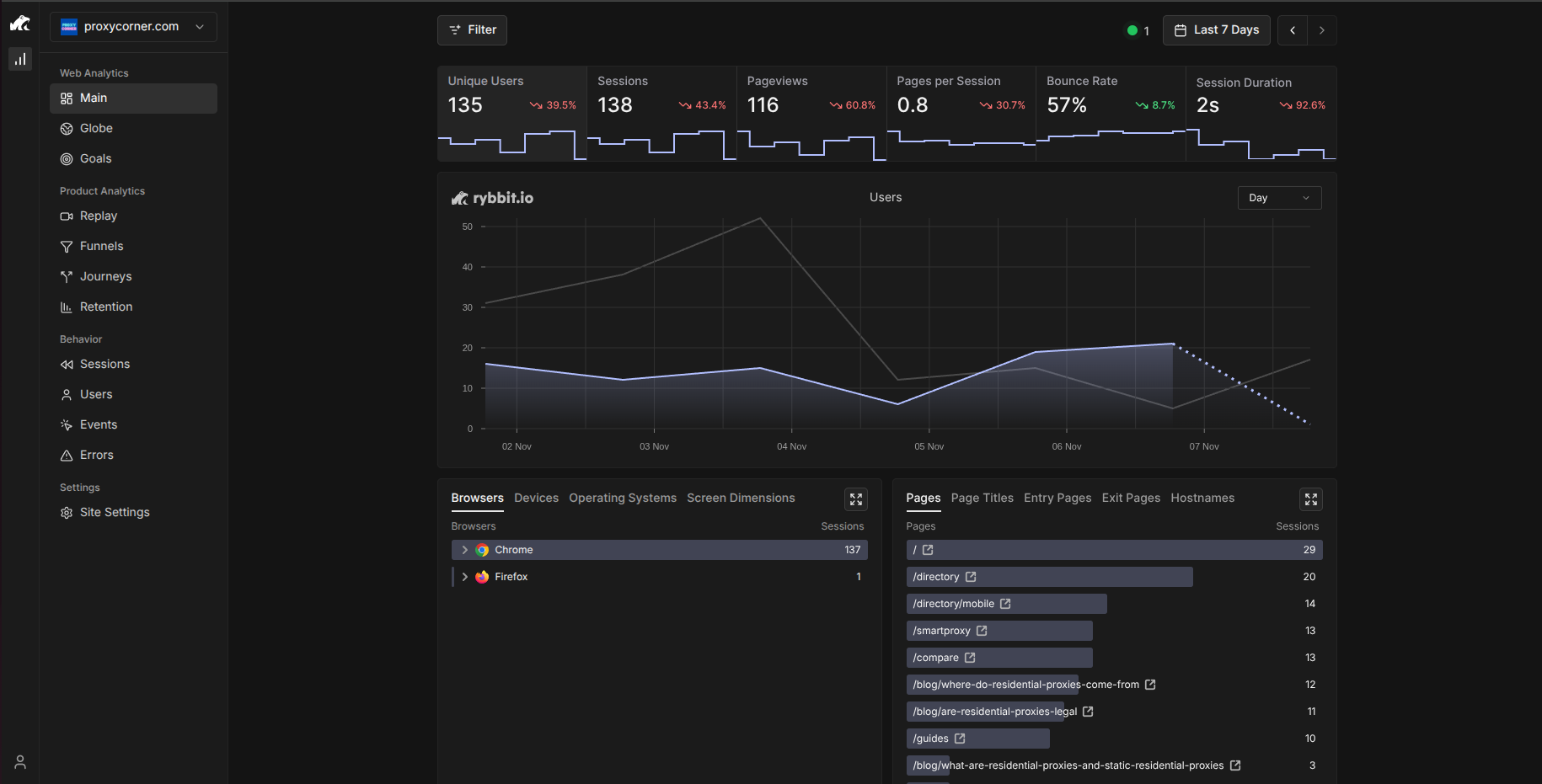Expand the Firefox browser row

tap(464, 577)
